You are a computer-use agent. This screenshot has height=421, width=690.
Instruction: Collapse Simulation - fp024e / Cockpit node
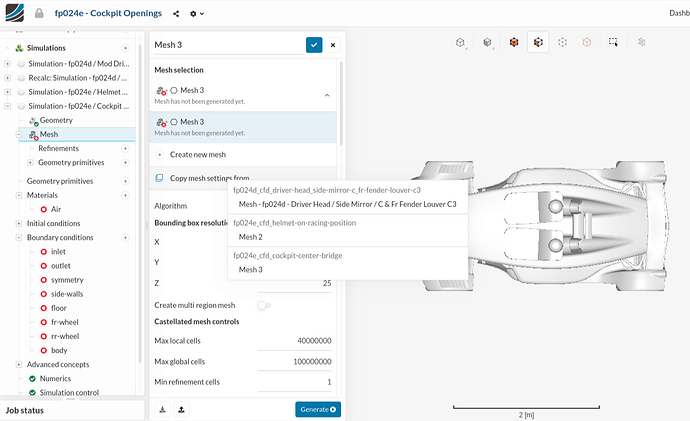pyautogui.click(x=7, y=106)
